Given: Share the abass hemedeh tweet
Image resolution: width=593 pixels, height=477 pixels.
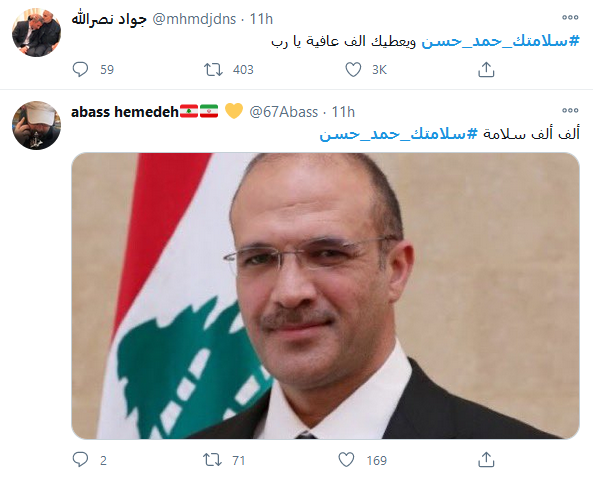Looking at the screenshot, I should (x=486, y=460).
